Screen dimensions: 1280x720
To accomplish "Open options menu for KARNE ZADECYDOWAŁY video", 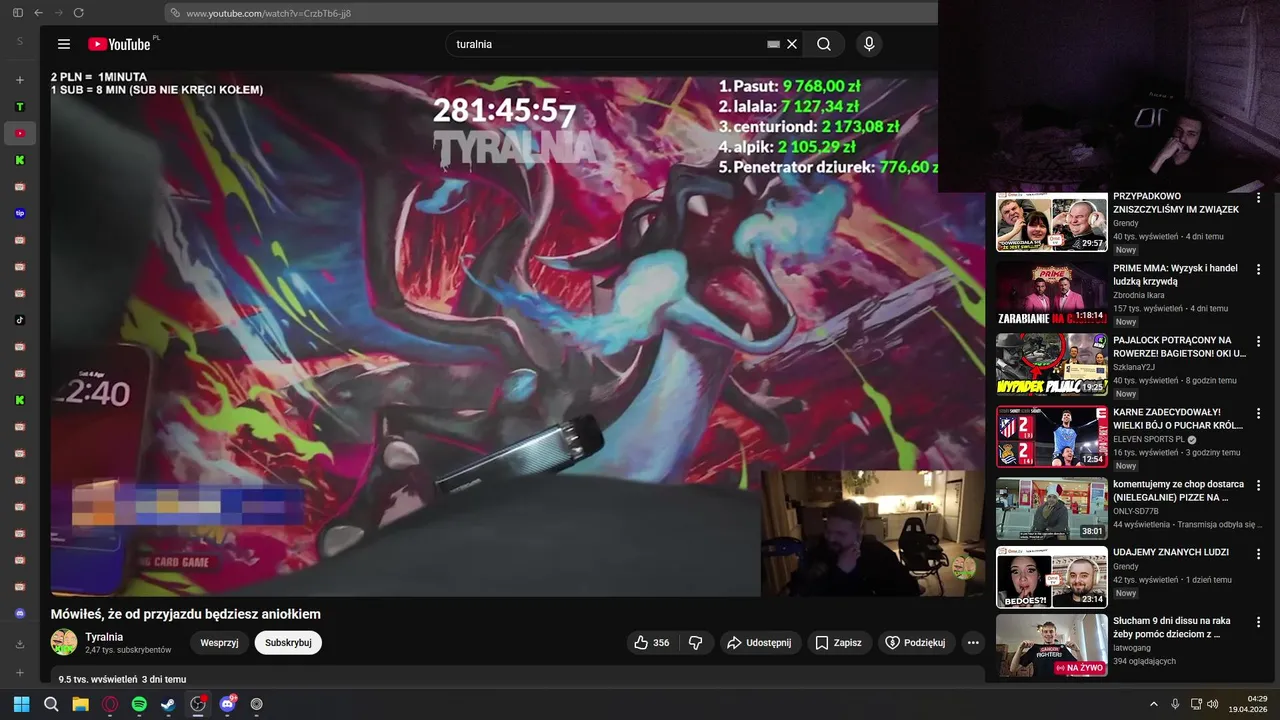I will (1258, 413).
